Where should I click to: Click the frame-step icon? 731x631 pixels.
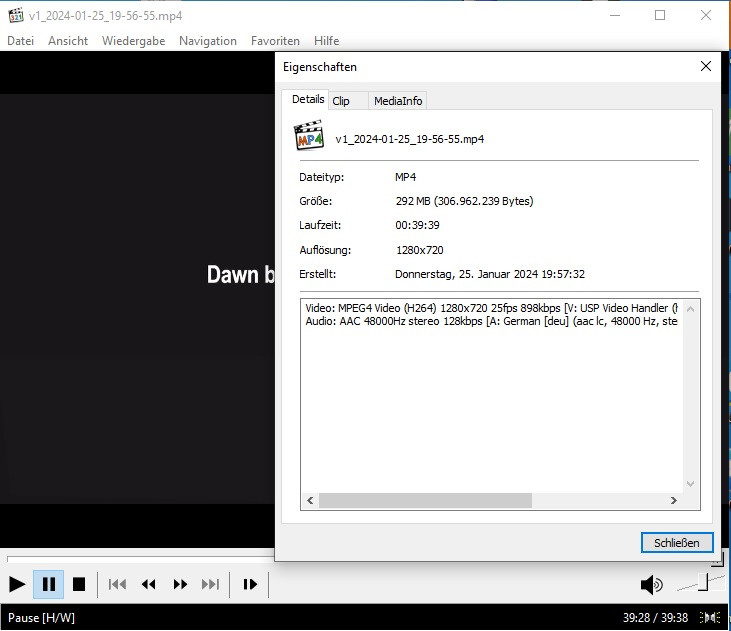(250, 584)
